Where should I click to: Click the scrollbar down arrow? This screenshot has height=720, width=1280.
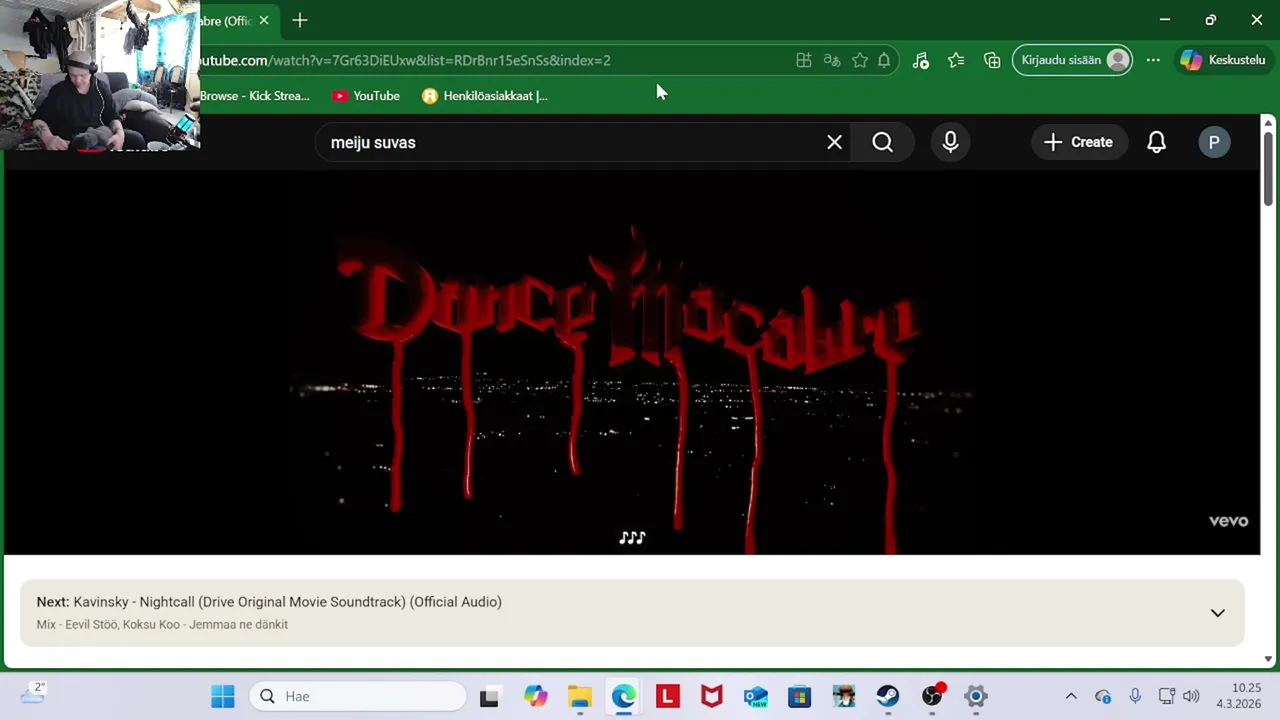click(x=1268, y=659)
